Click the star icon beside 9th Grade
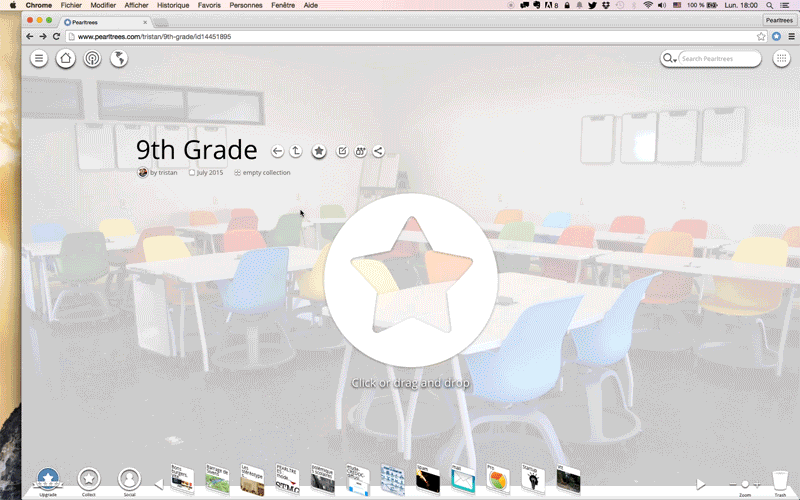This screenshot has width=800, height=500. click(319, 151)
